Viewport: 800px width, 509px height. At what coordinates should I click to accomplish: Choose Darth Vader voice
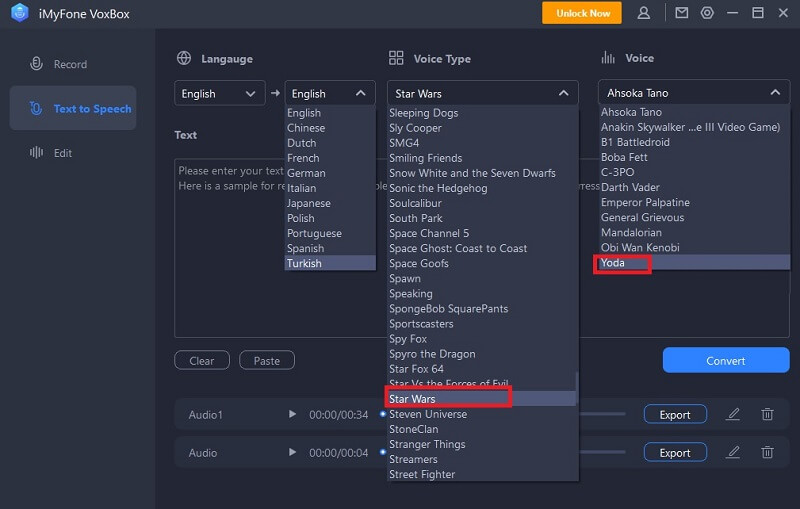coord(694,187)
